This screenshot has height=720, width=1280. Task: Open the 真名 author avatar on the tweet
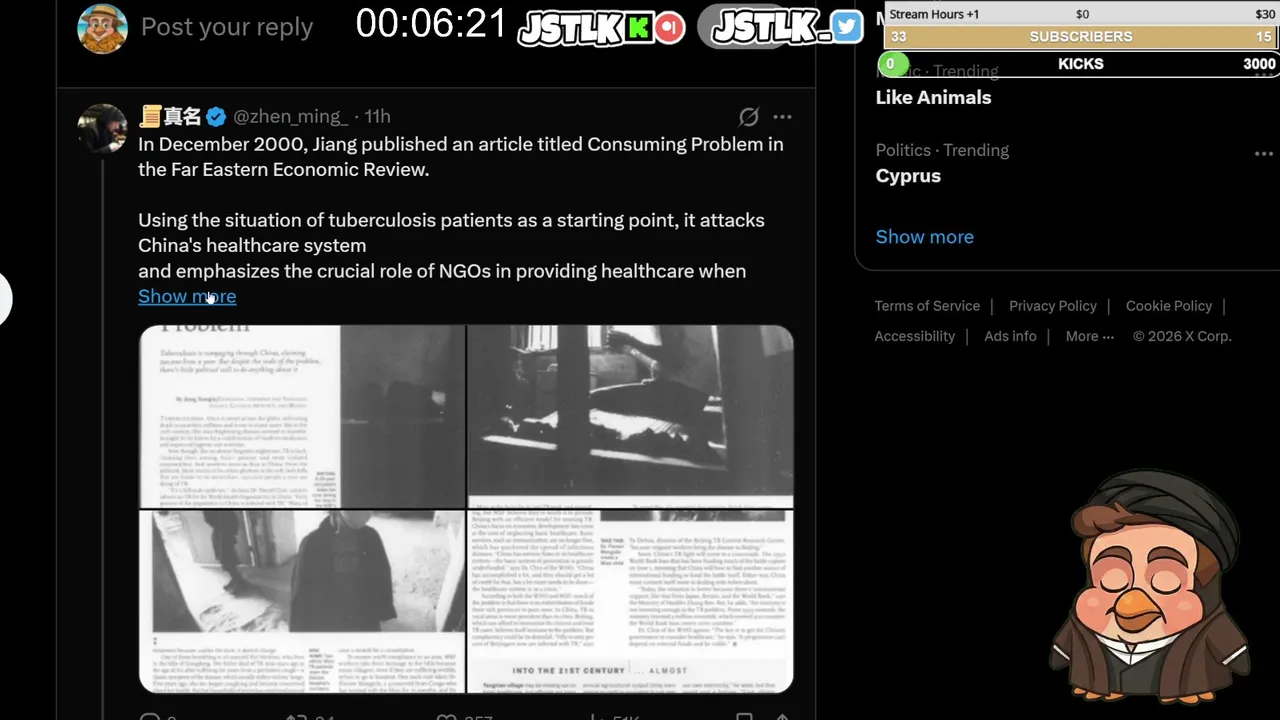[x=103, y=128]
